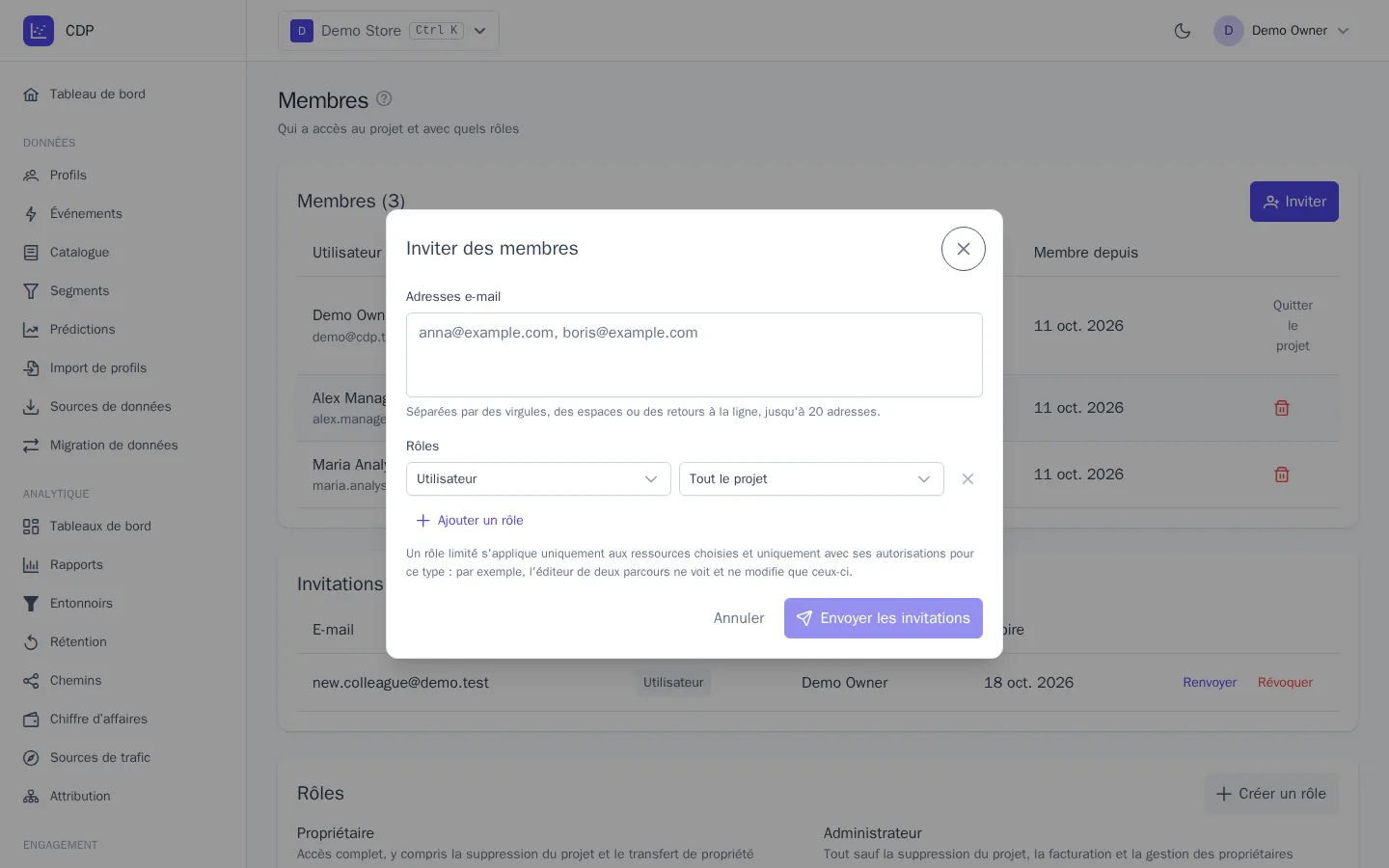This screenshot has width=1389, height=868.
Task: Close the Inviter des membres dialog
Action: [963, 249]
